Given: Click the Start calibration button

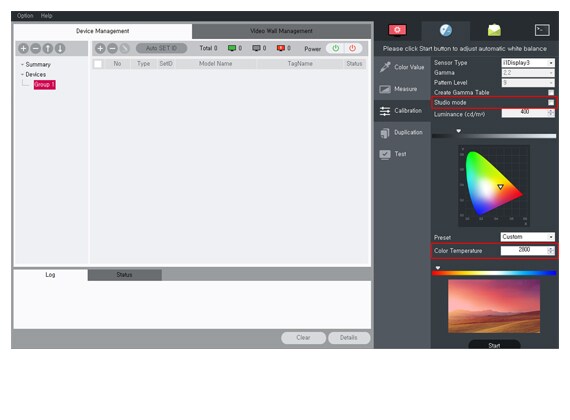Looking at the screenshot, I should click(494, 345).
